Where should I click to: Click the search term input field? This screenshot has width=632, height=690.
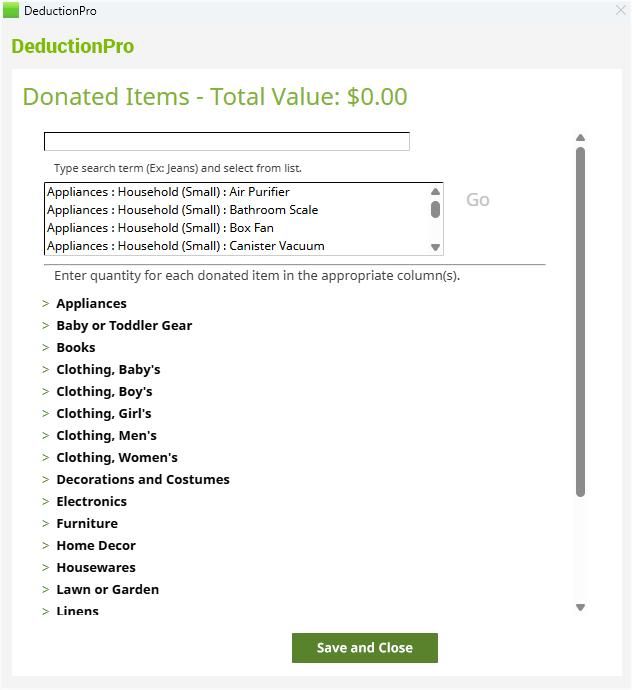(227, 142)
